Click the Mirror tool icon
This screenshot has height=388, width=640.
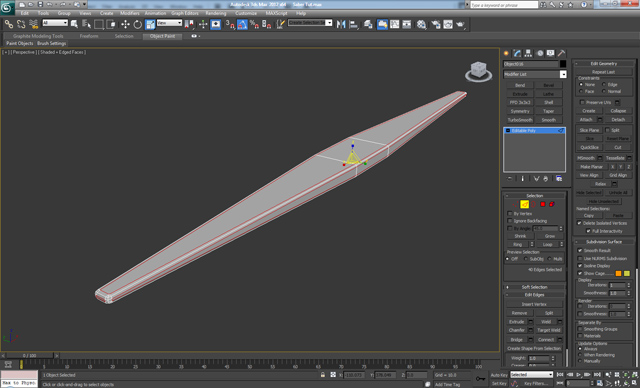click(x=341, y=24)
